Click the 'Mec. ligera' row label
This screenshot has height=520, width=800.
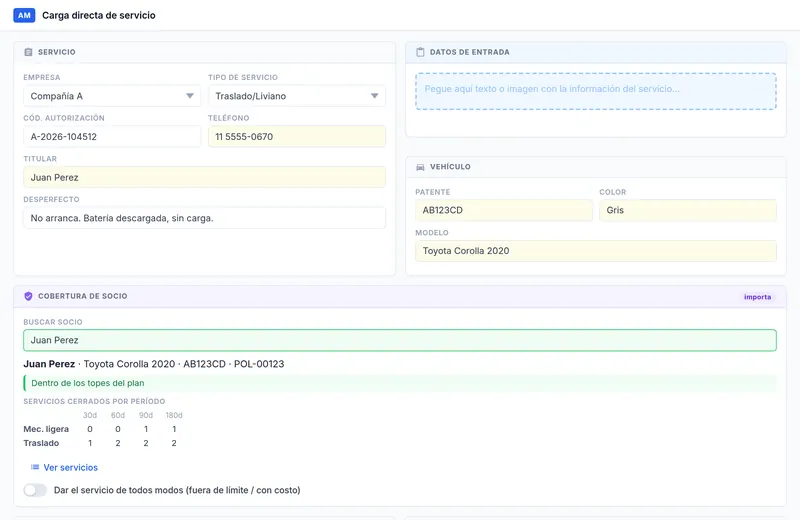point(46,429)
